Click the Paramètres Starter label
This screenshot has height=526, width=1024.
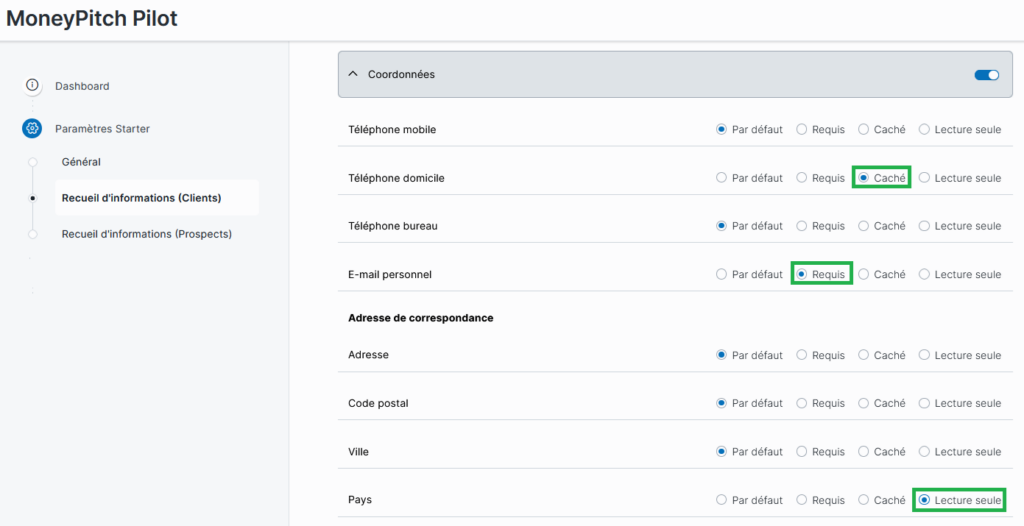102,129
